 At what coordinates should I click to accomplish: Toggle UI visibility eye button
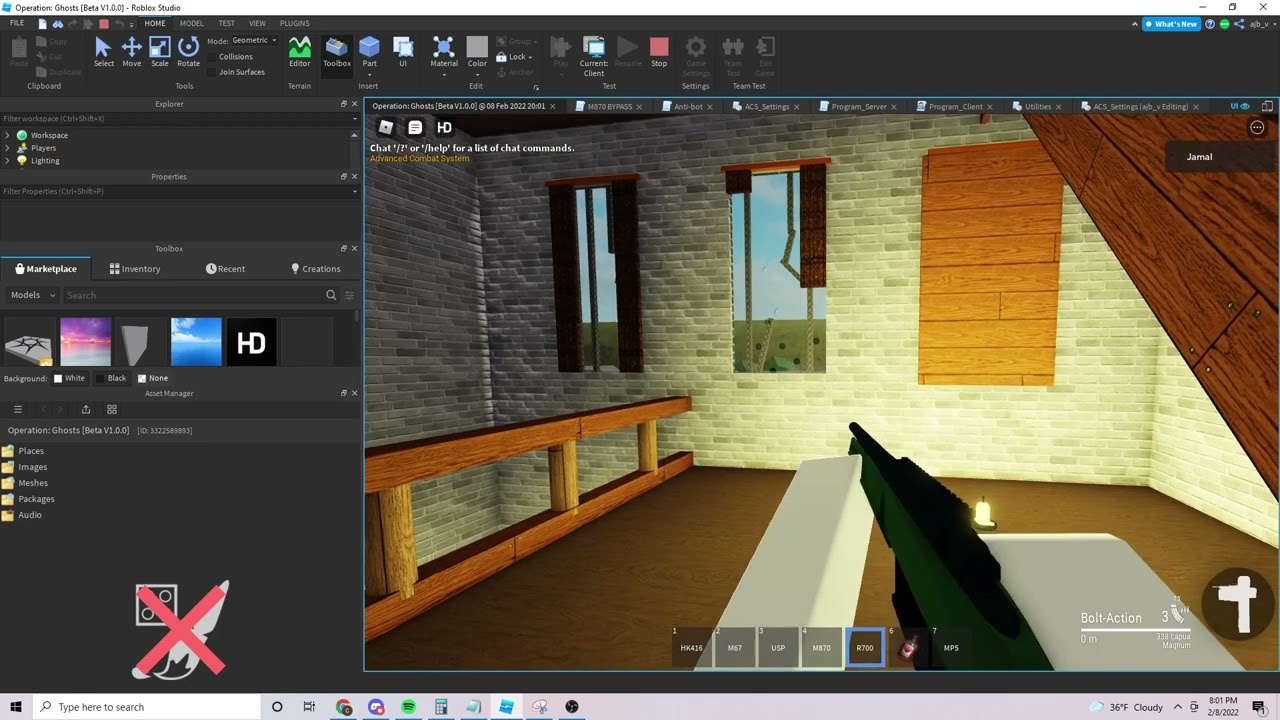[1241, 106]
